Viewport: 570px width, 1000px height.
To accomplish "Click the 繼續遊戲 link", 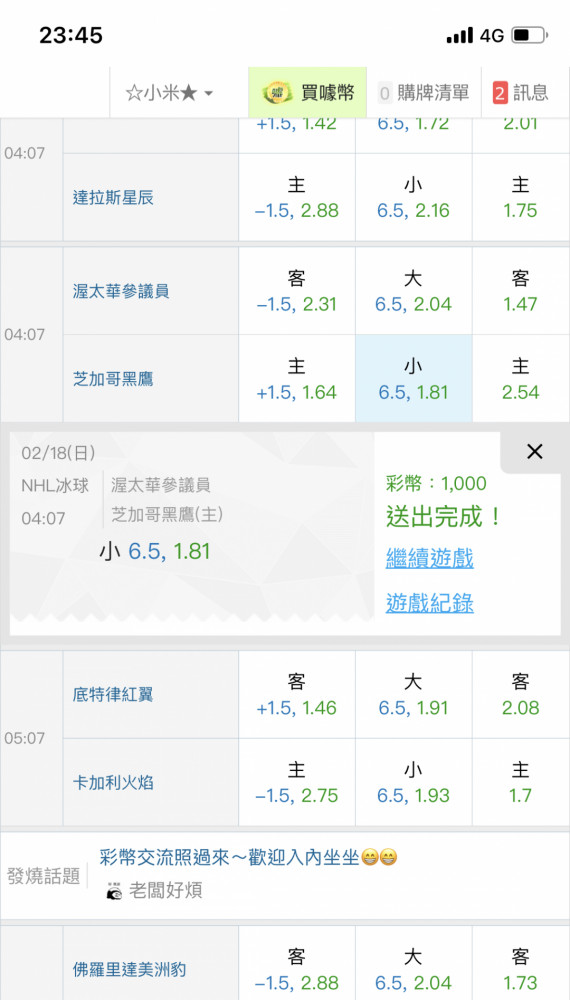I will coord(430,559).
